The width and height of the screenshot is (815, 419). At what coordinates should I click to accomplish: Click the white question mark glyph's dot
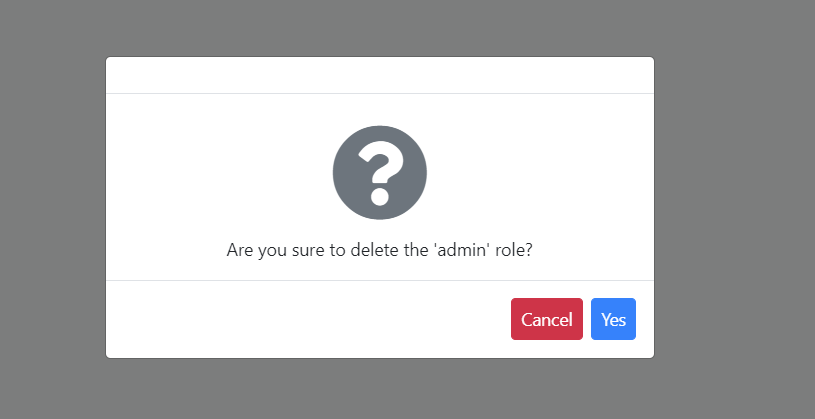tap(379, 197)
